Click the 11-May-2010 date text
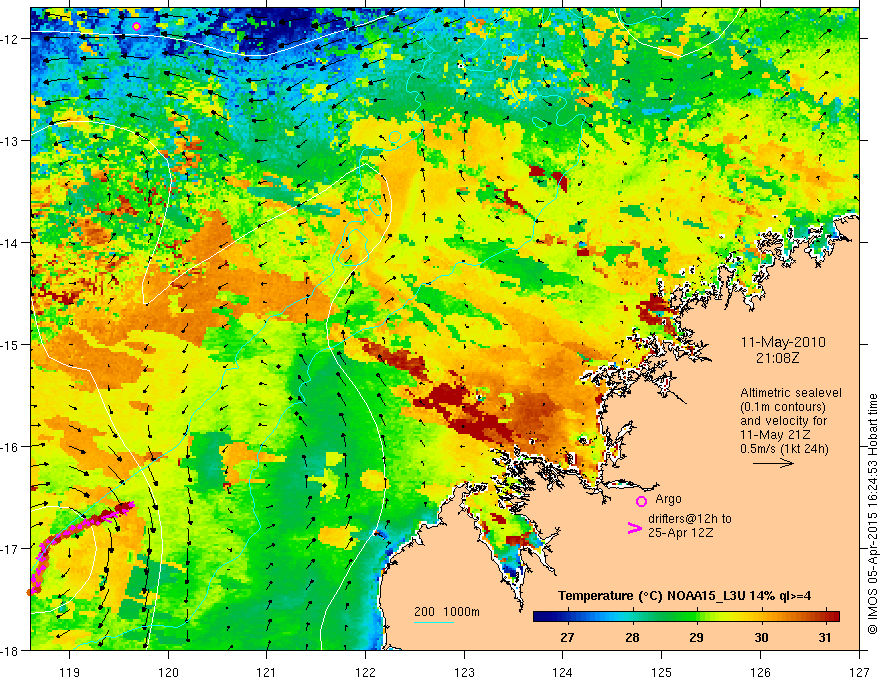The height and width of the screenshot is (680, 880). pos(783,342)
